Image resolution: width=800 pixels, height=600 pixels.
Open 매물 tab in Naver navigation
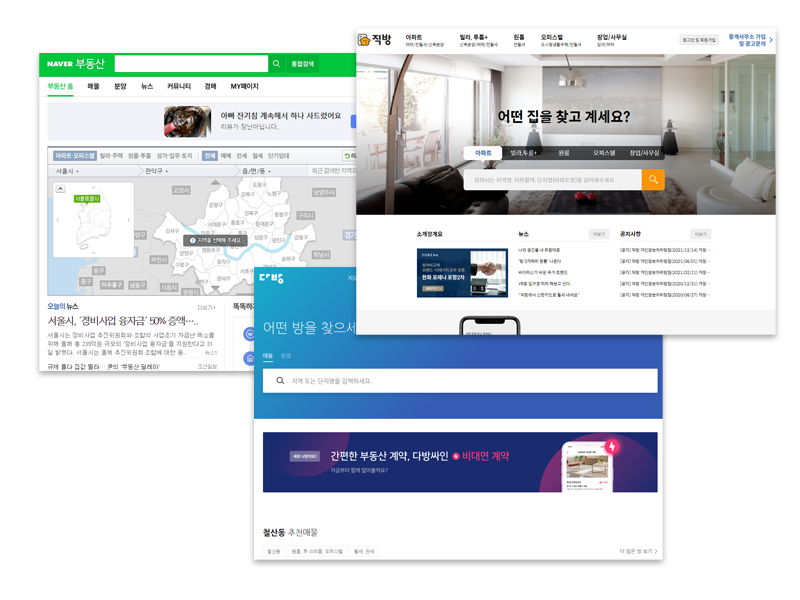93,86
